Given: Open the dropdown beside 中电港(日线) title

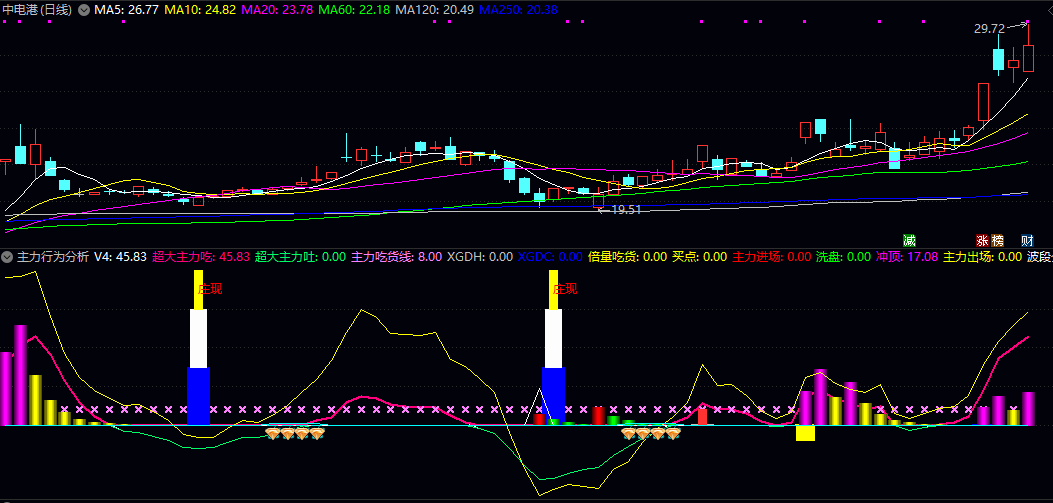Looking at the screenshot, I should tap(83, 10).
